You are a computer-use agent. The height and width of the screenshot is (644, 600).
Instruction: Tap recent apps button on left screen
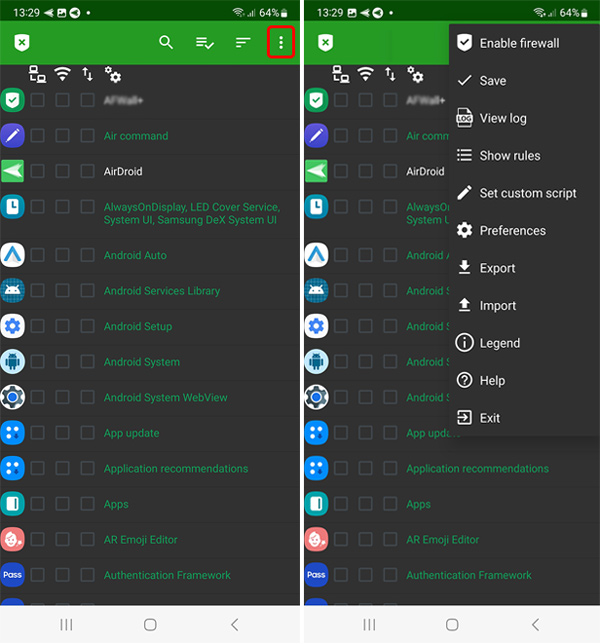tap(66, 625)
